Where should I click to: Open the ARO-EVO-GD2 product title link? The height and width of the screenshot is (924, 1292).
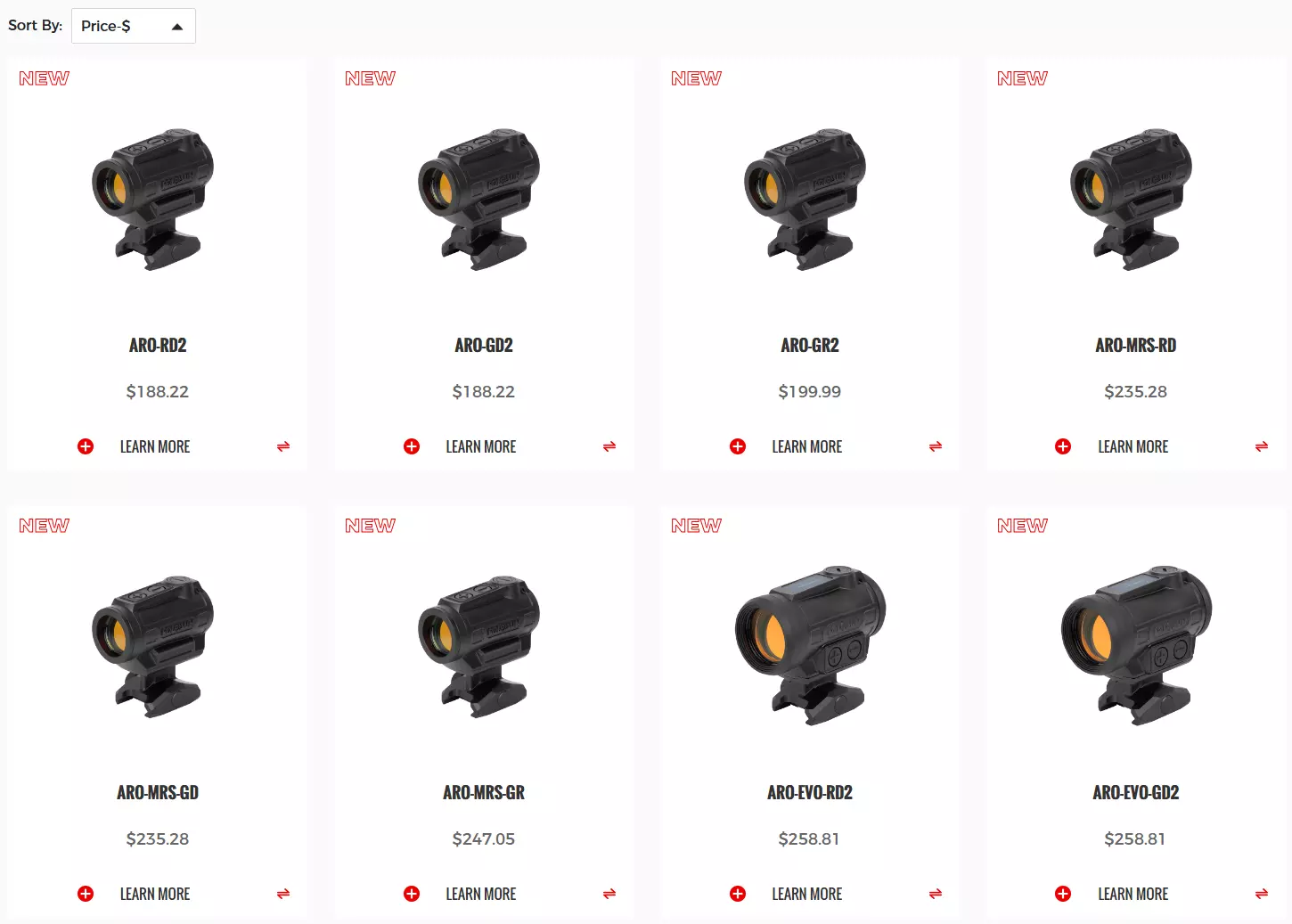1136,792
